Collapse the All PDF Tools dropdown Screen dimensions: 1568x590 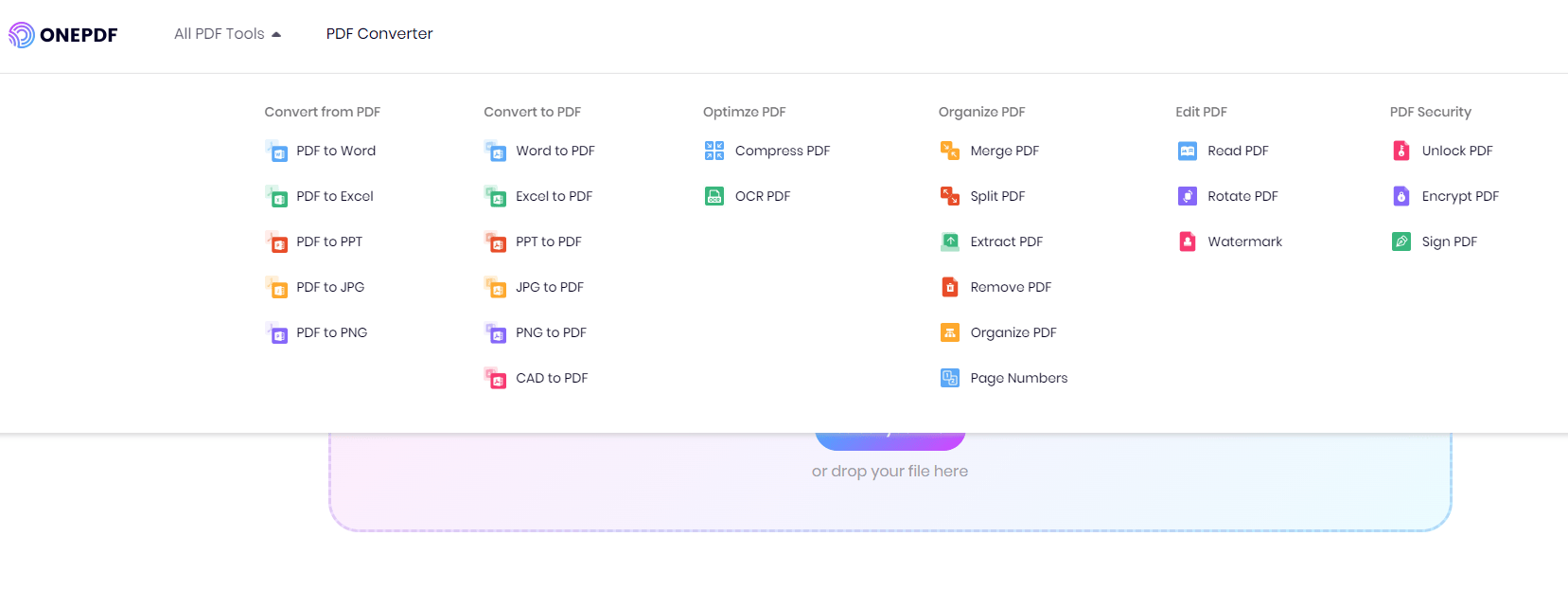(227, 34)
